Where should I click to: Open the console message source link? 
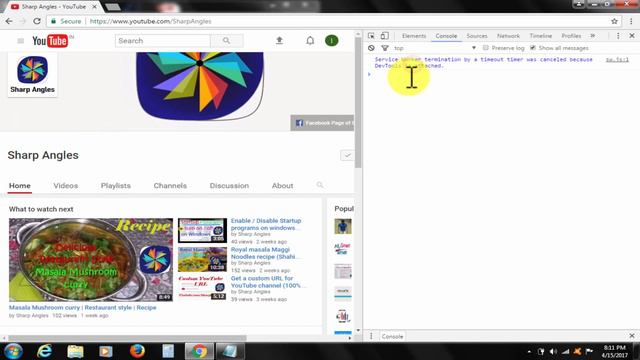click(x=617, y=60)
